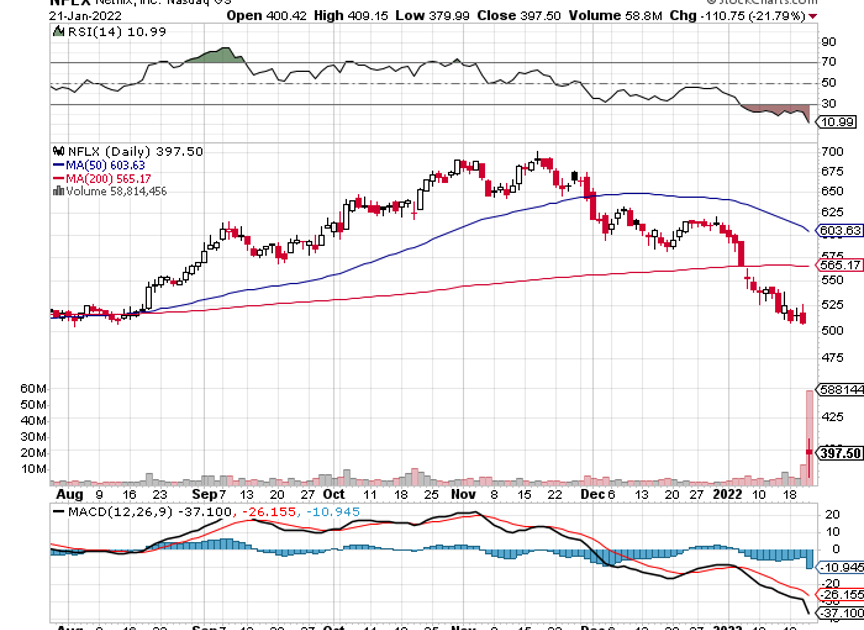Viewport: 864px width, 630px height.
Task: Click the red down arrow beside Chg
Action: [812, 16]
